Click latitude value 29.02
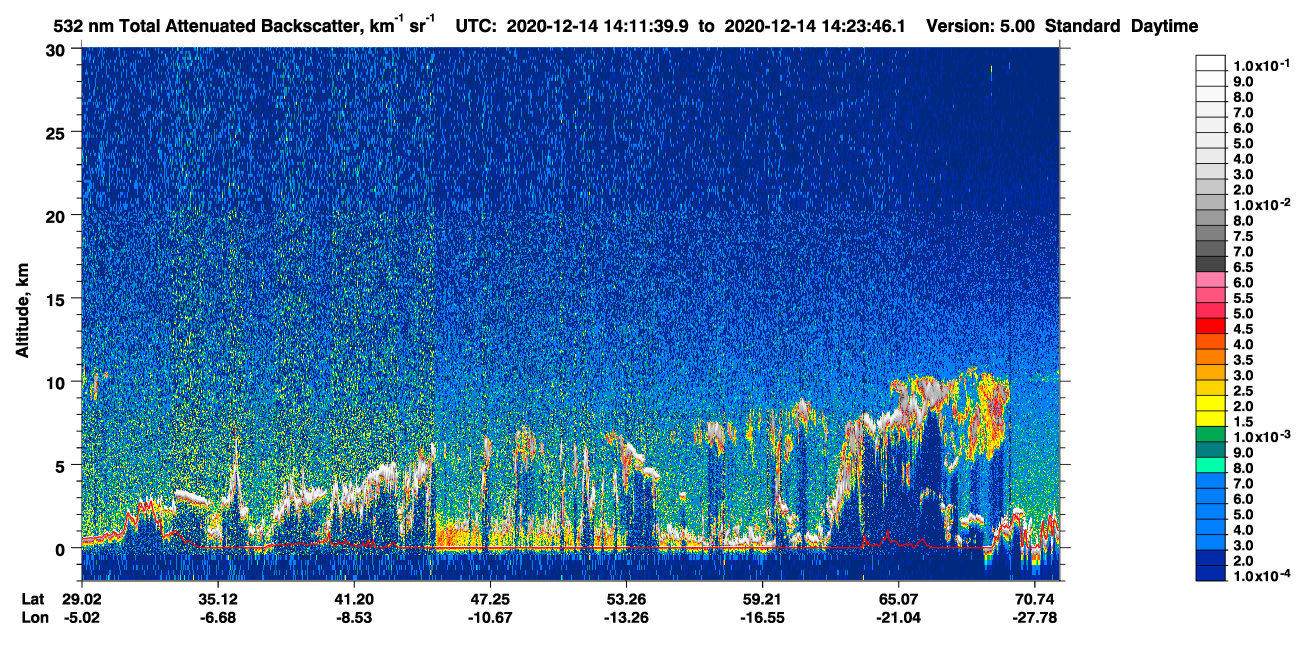Viewport: 1300px width, 667px height. 82,599
